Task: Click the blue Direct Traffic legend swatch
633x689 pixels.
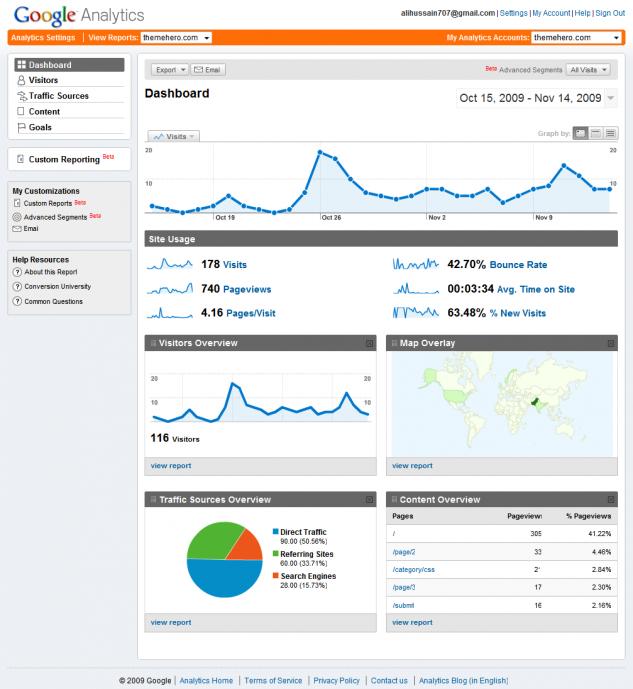Action: (275, 532)
